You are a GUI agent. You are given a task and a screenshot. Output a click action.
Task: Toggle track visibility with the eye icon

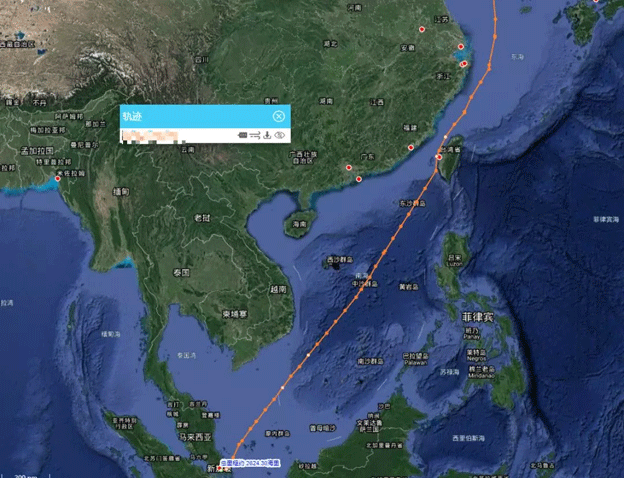279,135
